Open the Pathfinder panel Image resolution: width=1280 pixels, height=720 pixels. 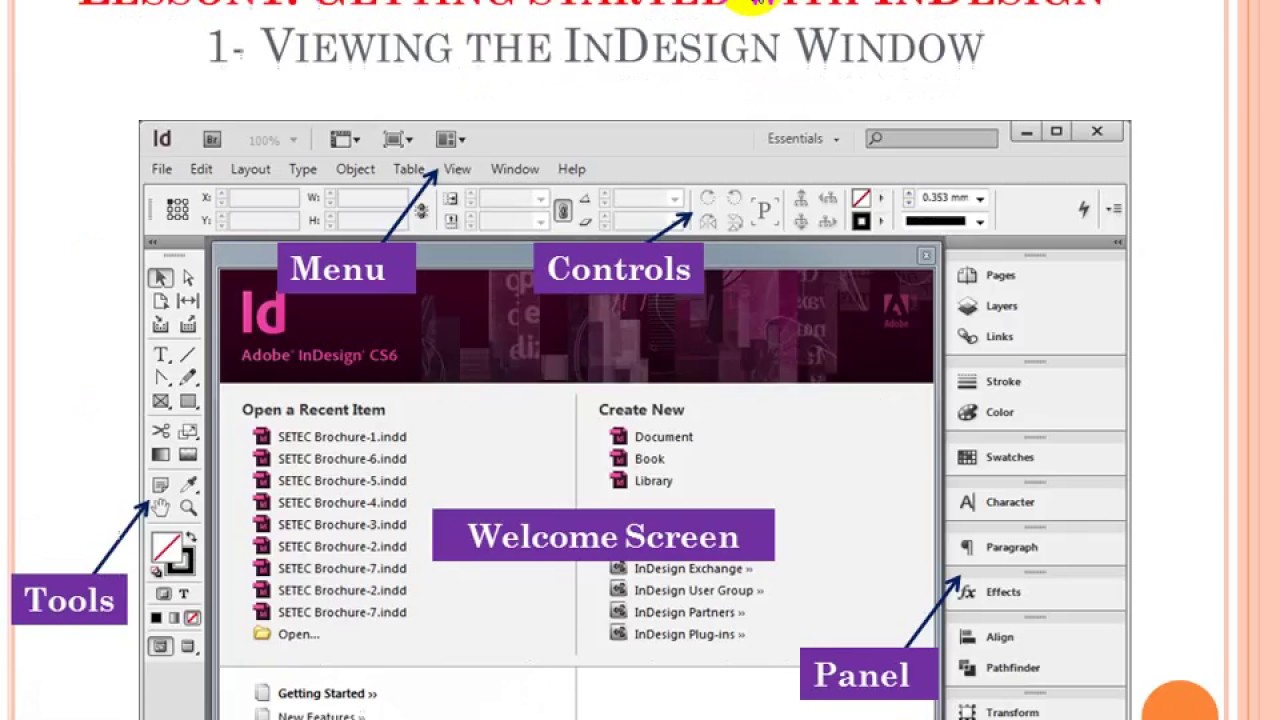999,668
